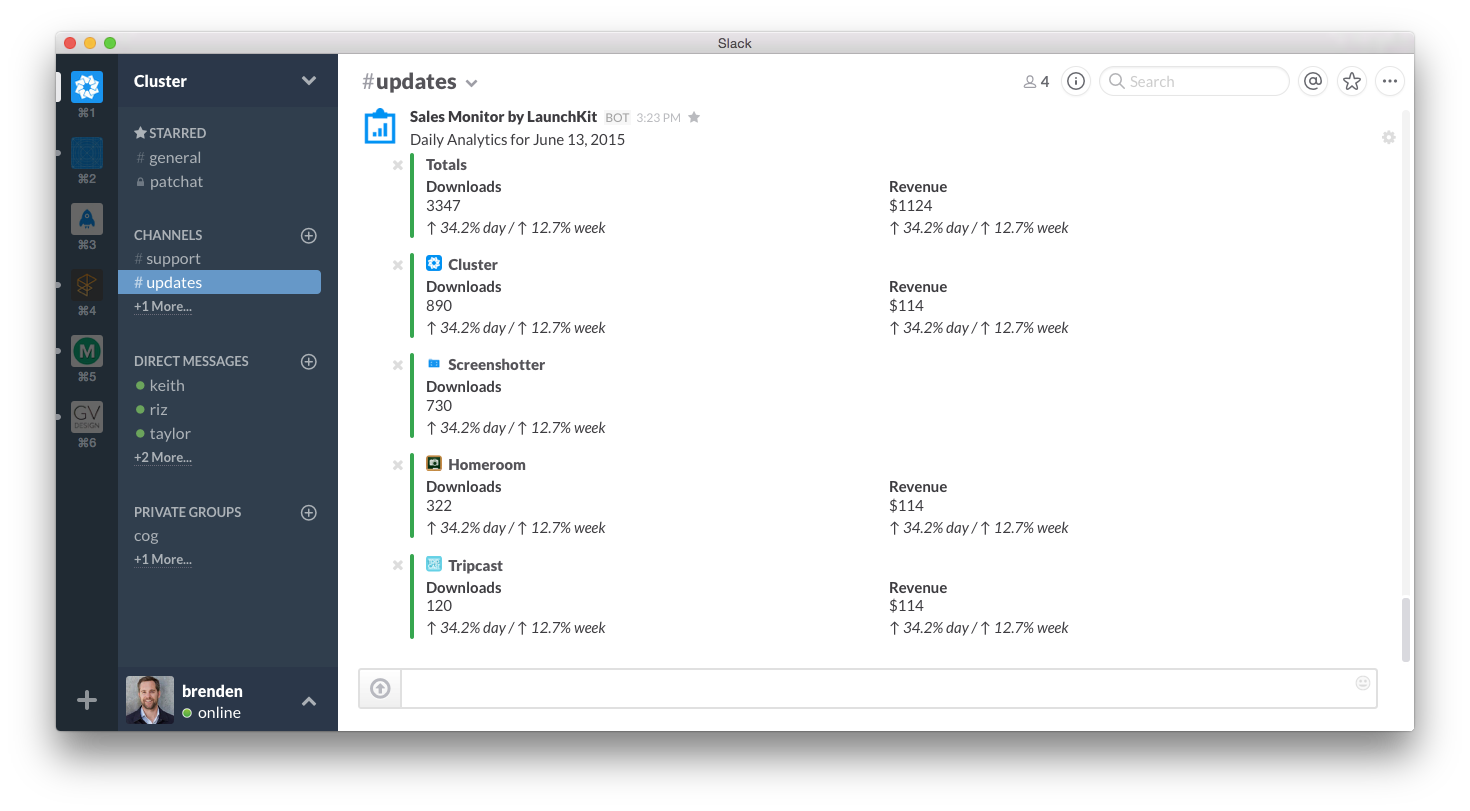Click the PRIVATE GROUPS header
The image size is (1470, 811).
click(x=188, y=512)
